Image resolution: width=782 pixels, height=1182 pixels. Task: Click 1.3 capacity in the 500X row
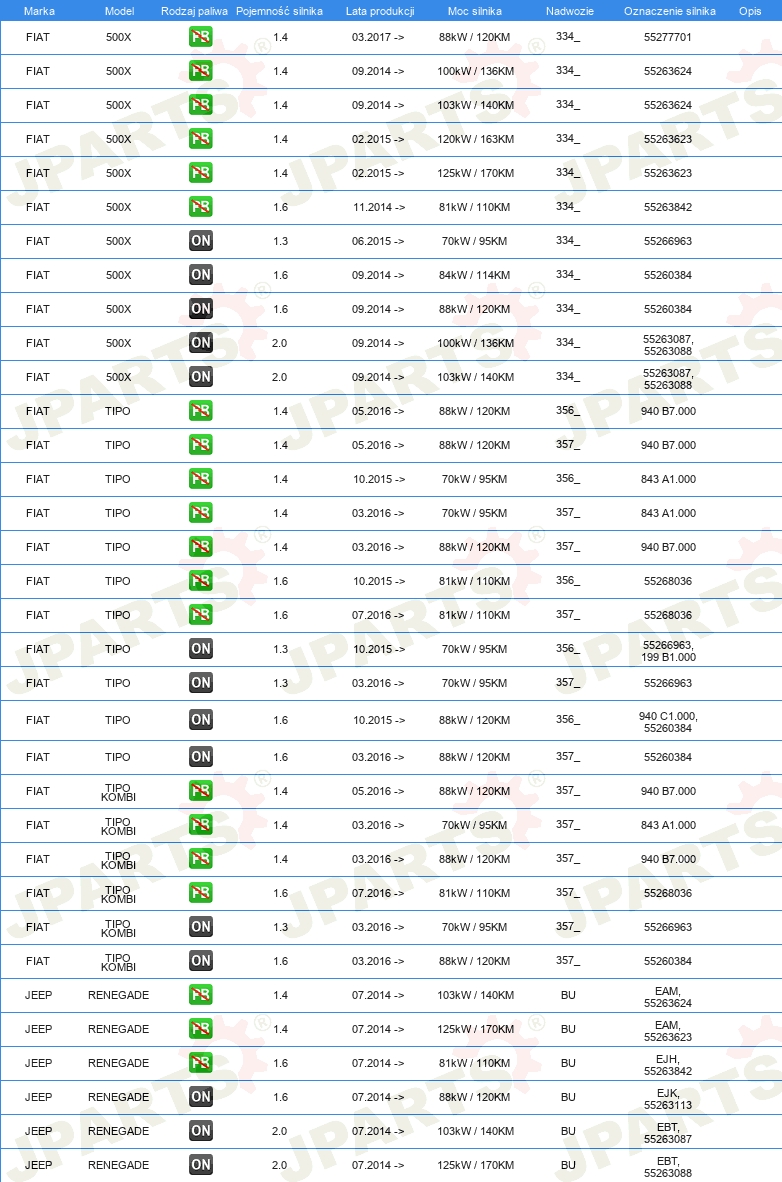click(x=281, y=240)
